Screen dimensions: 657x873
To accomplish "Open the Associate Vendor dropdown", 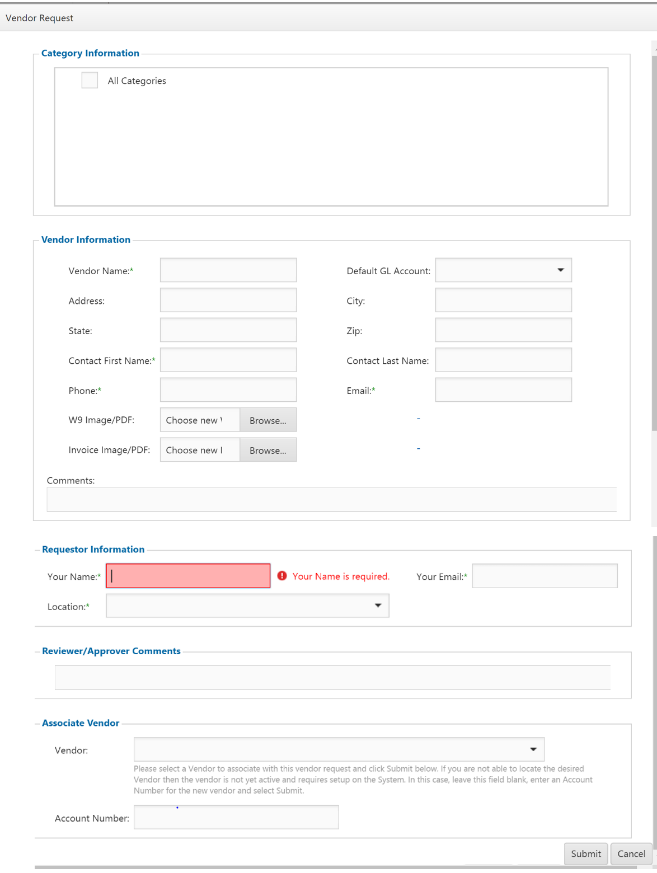I will pos(339,749).
